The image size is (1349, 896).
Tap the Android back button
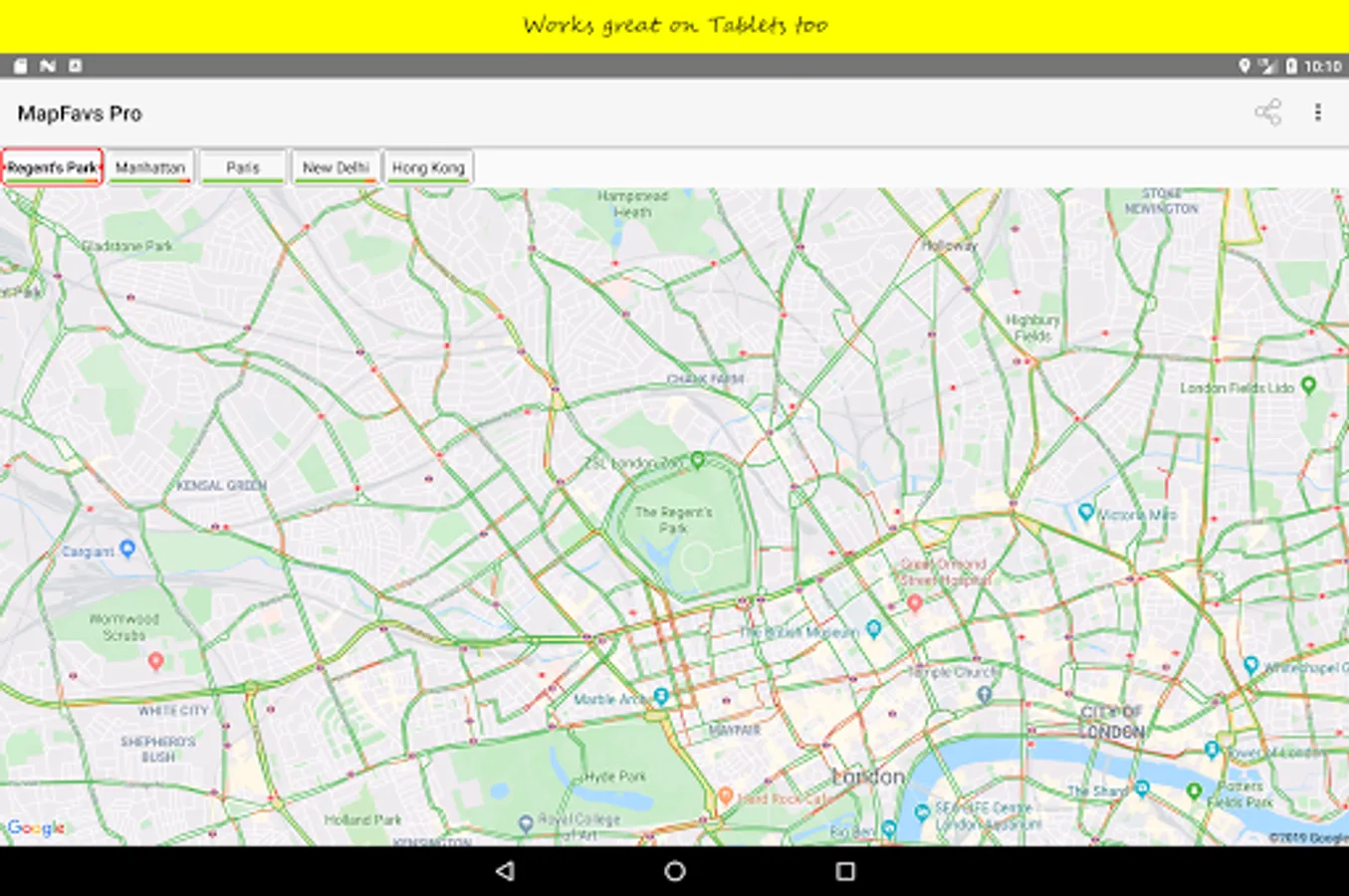[505, 871]
